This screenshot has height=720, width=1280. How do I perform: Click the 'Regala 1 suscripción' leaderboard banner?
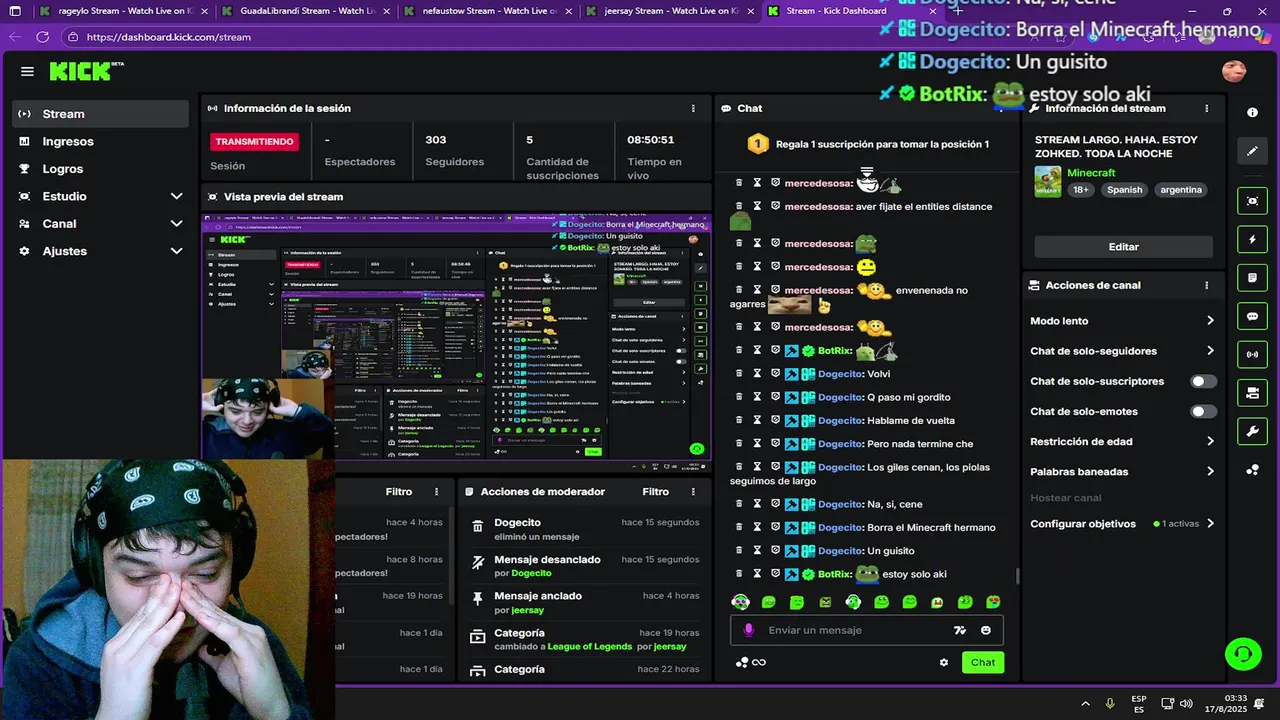pos(868,144)
